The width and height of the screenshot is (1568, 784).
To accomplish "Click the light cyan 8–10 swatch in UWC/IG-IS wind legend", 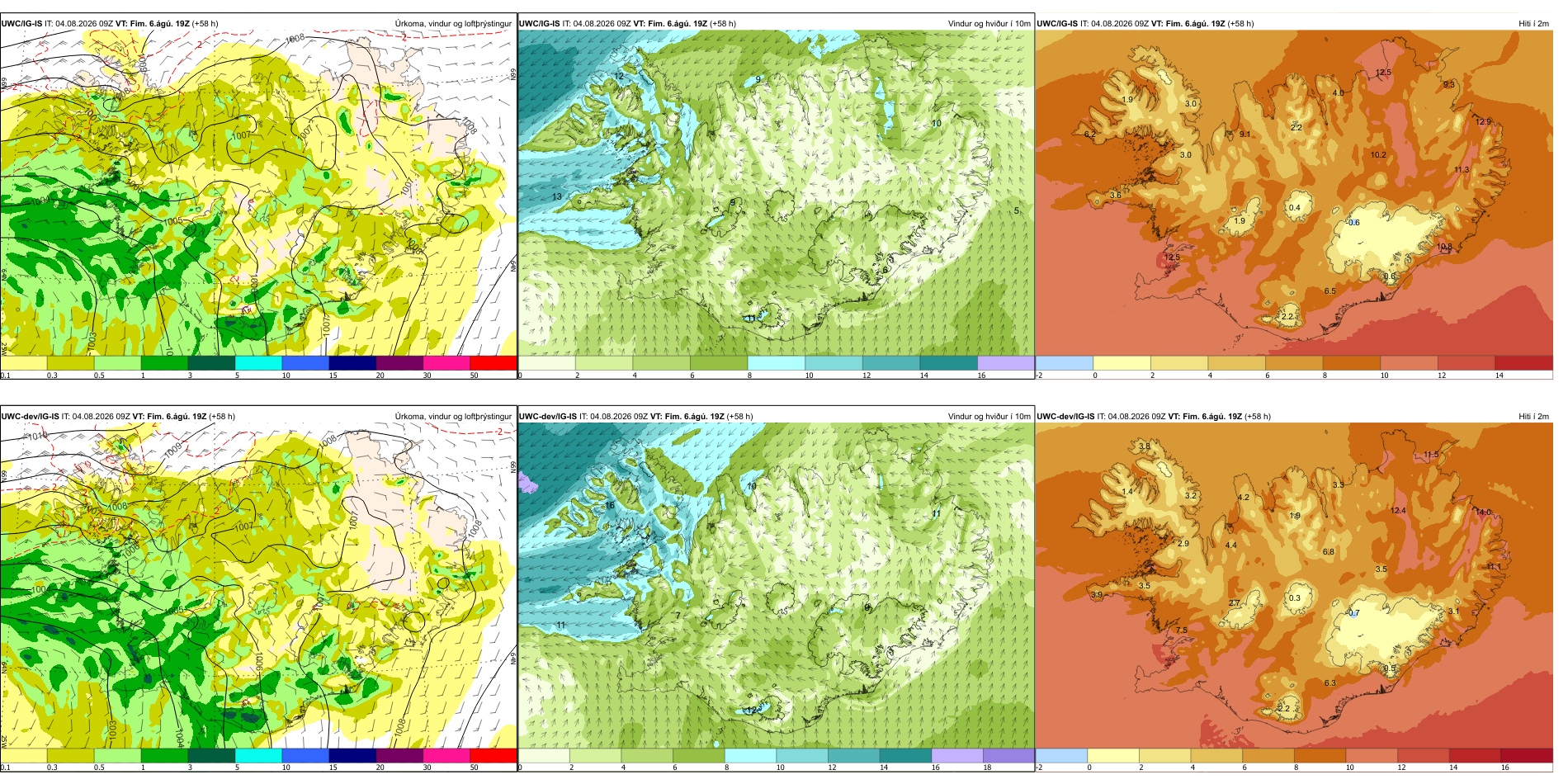I will click(x=776, y=363).
